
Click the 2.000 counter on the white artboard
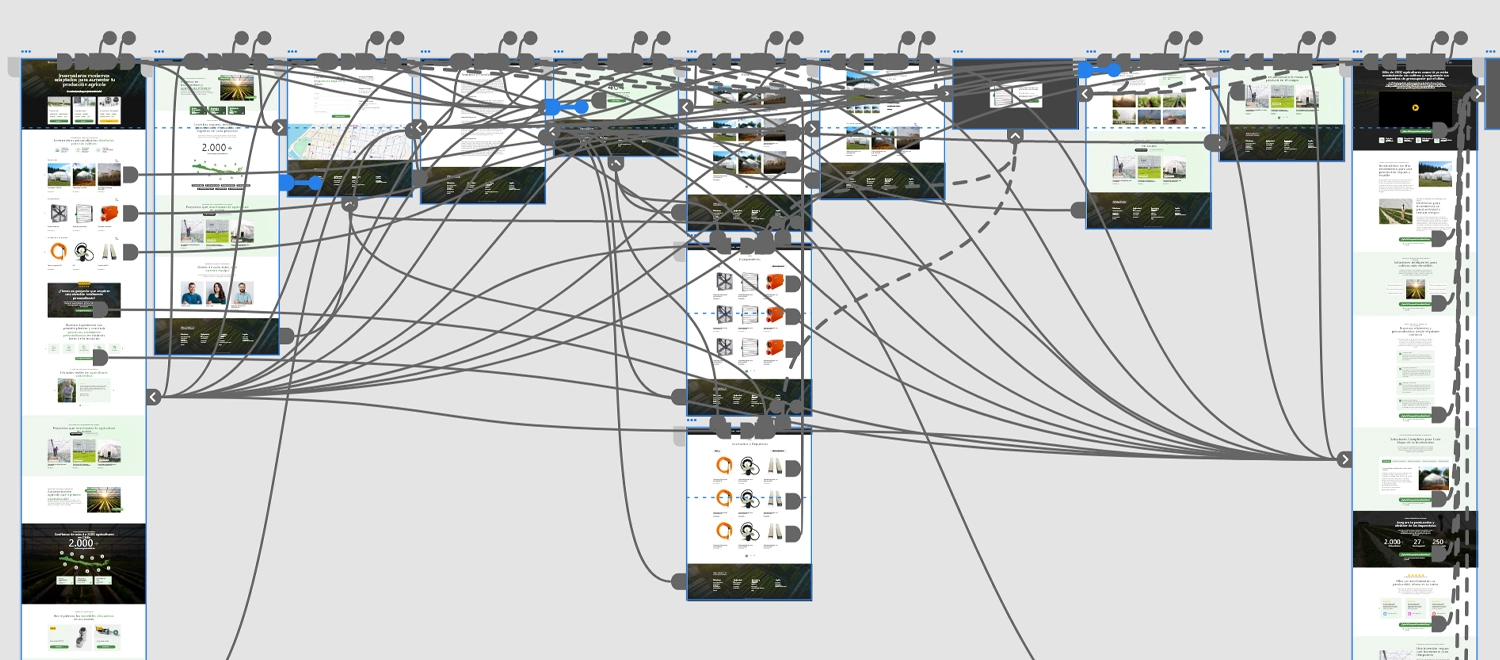(x=216, y=148)
